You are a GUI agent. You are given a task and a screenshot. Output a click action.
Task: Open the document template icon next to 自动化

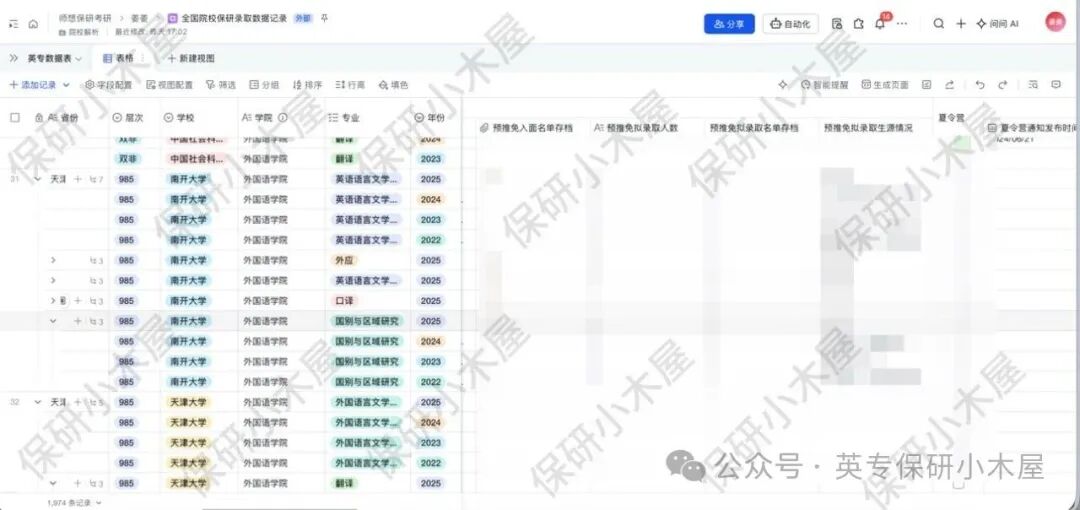[x=837, y=23]
